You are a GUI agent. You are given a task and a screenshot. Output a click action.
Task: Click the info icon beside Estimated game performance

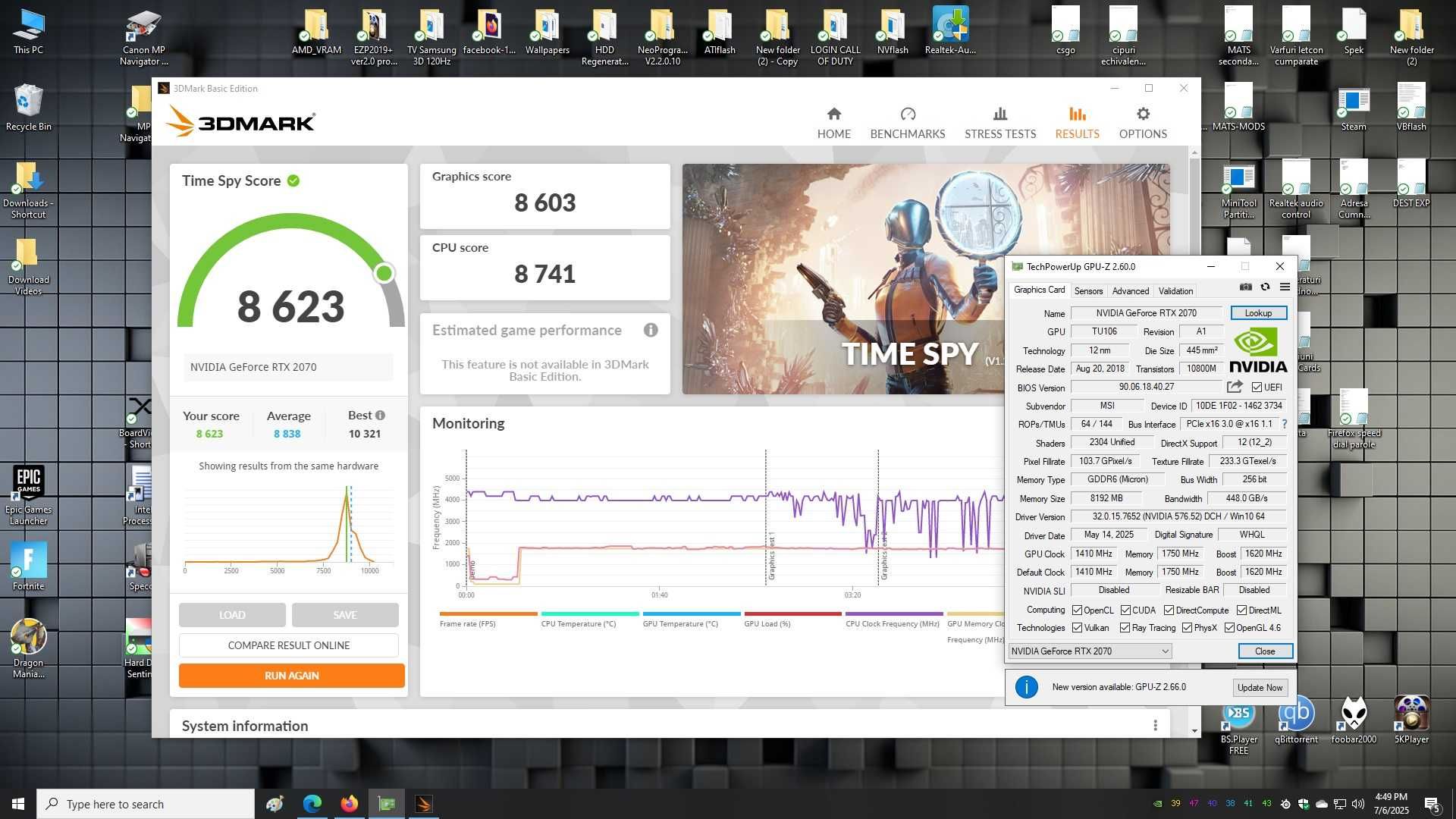pos(651,330)
